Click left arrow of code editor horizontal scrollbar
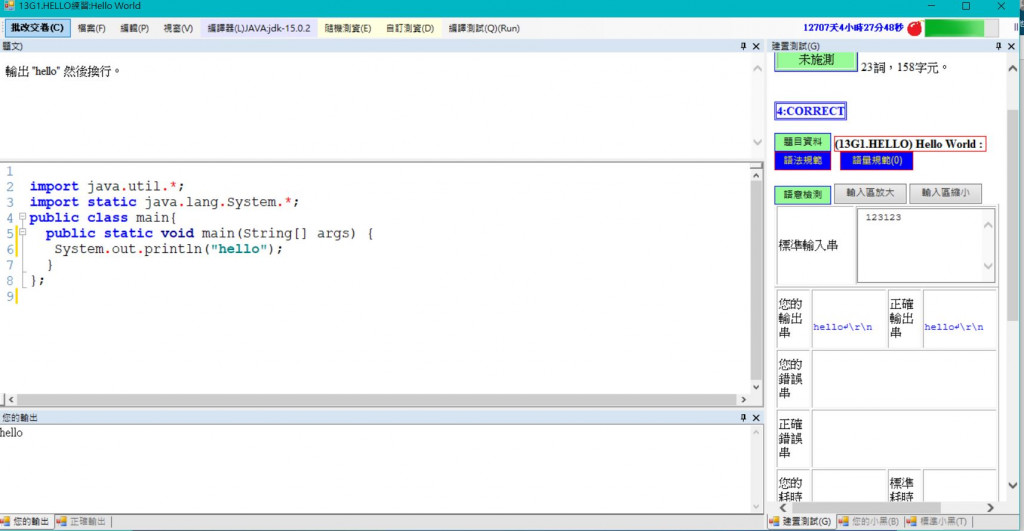The height and width of the screenshot is (531, 1024). [11, 399]
